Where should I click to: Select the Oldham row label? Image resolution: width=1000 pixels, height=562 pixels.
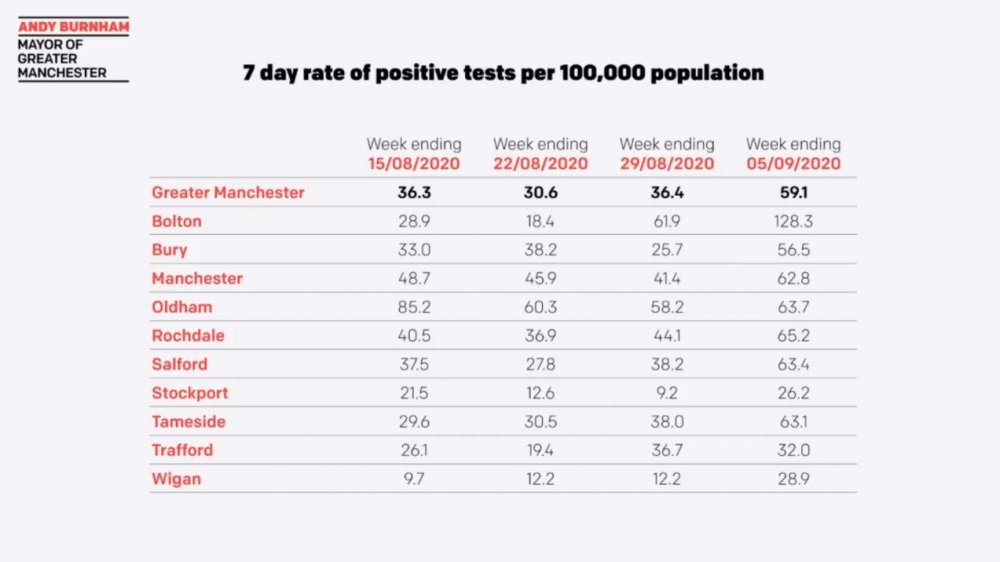point(182,307)
